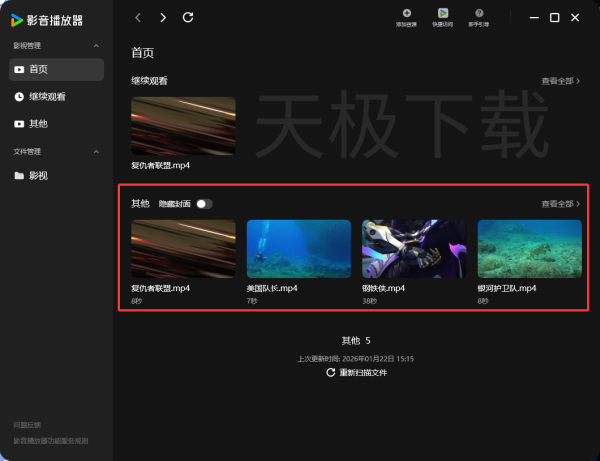Toggle the 隐藏封面 hide cover switch
600x461 pixels.
coord(204,204)
